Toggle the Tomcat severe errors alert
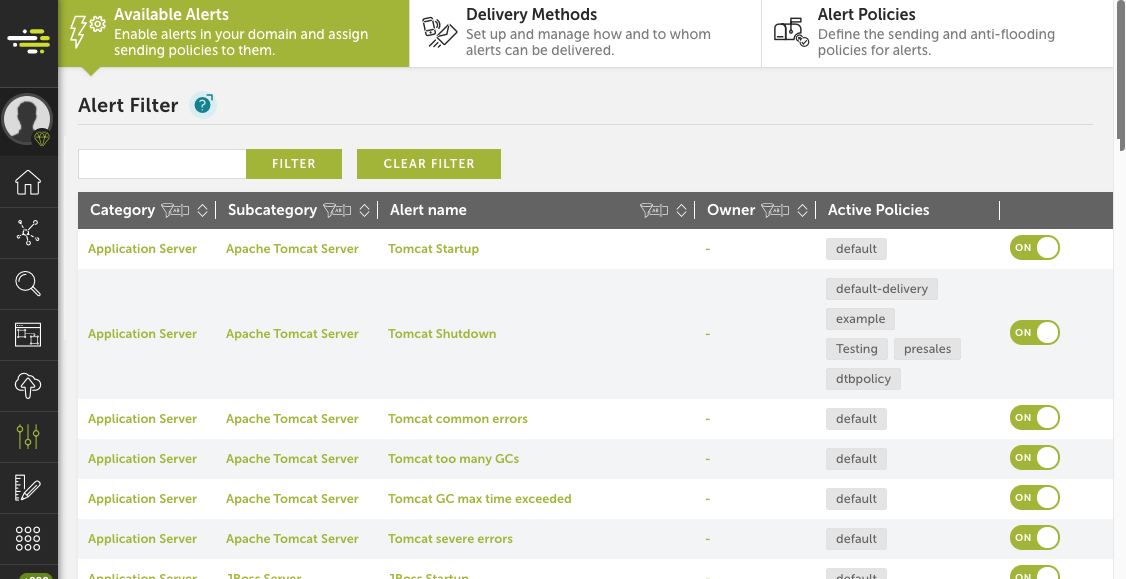Screen dimensions: 1126x579 [1034, 538]
